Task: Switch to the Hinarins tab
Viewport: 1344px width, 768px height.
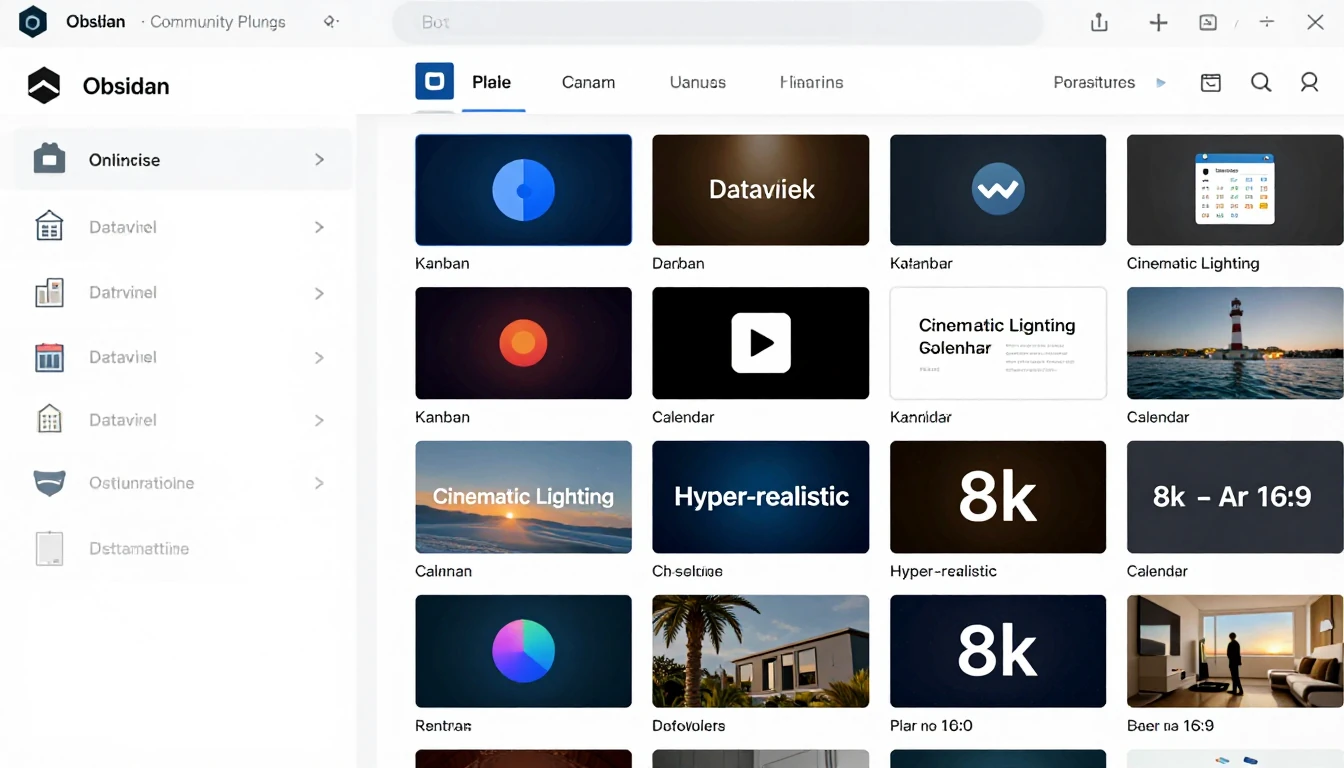Action: coord(811,83)
